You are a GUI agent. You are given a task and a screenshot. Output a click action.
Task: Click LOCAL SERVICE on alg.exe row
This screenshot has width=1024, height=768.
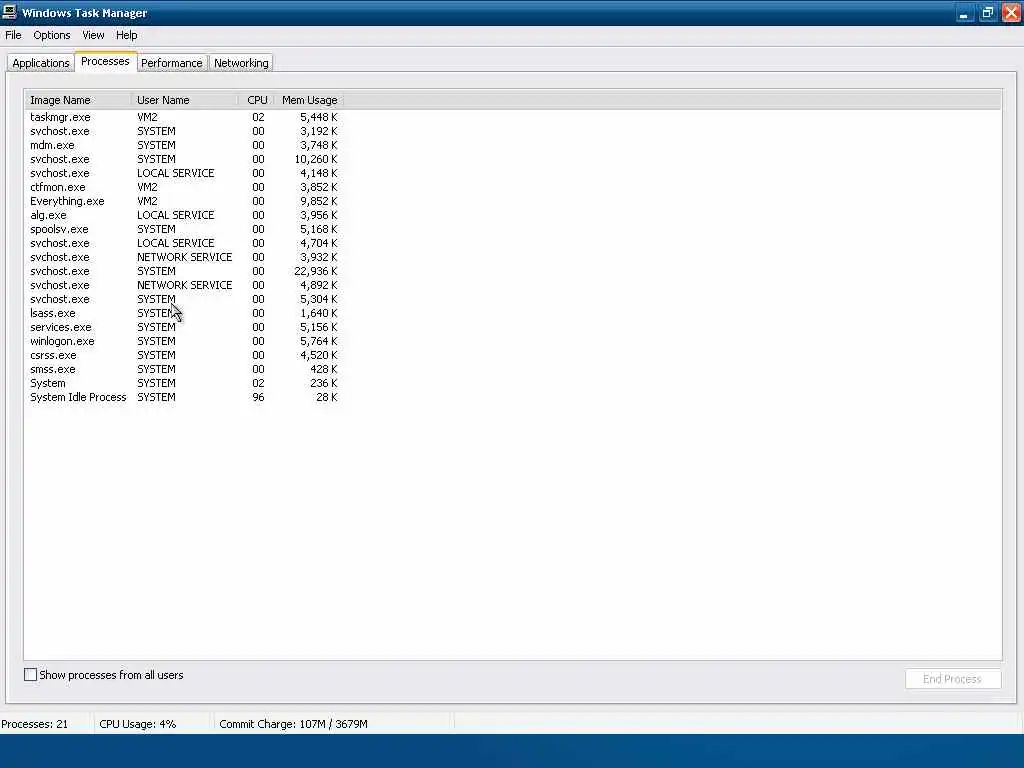(x=176, y=216)
